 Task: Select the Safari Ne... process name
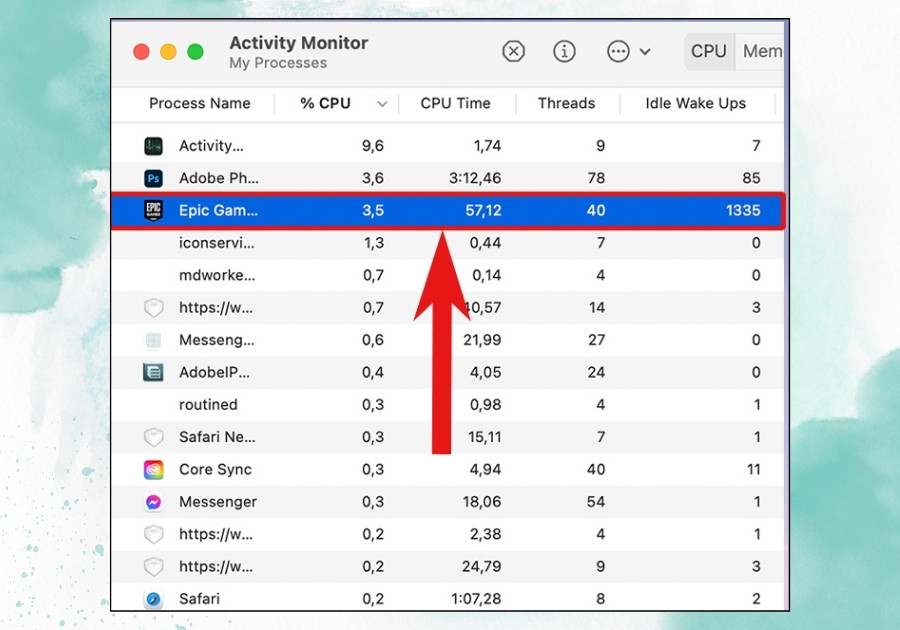(x=217, y=437)
